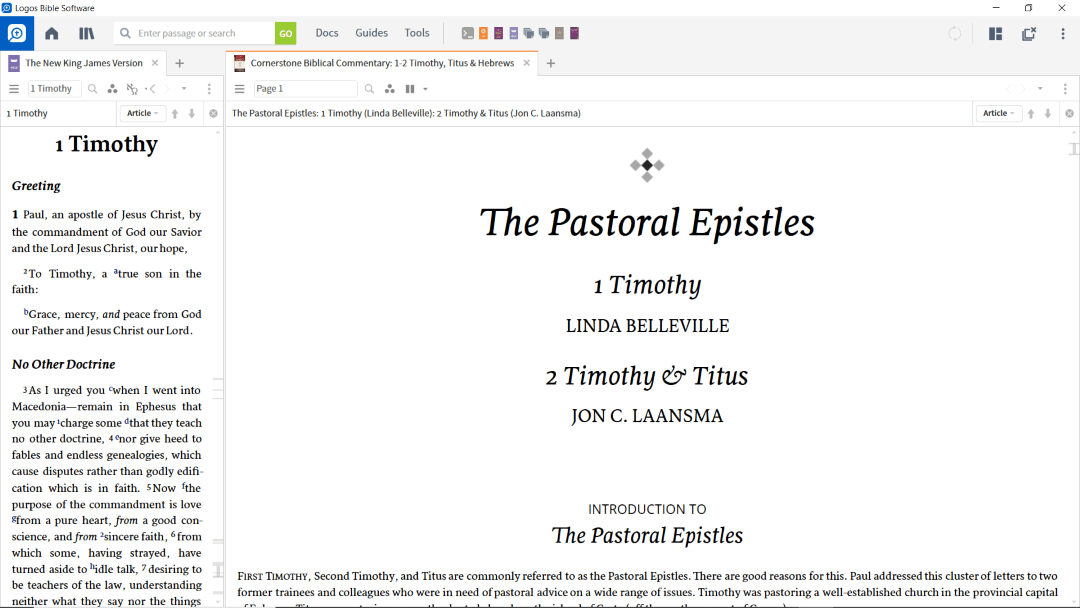Expand the Article dropdown in the NKJV panel
The height and width of the screenshot is (608, 1080).
[x=143, y=114]
